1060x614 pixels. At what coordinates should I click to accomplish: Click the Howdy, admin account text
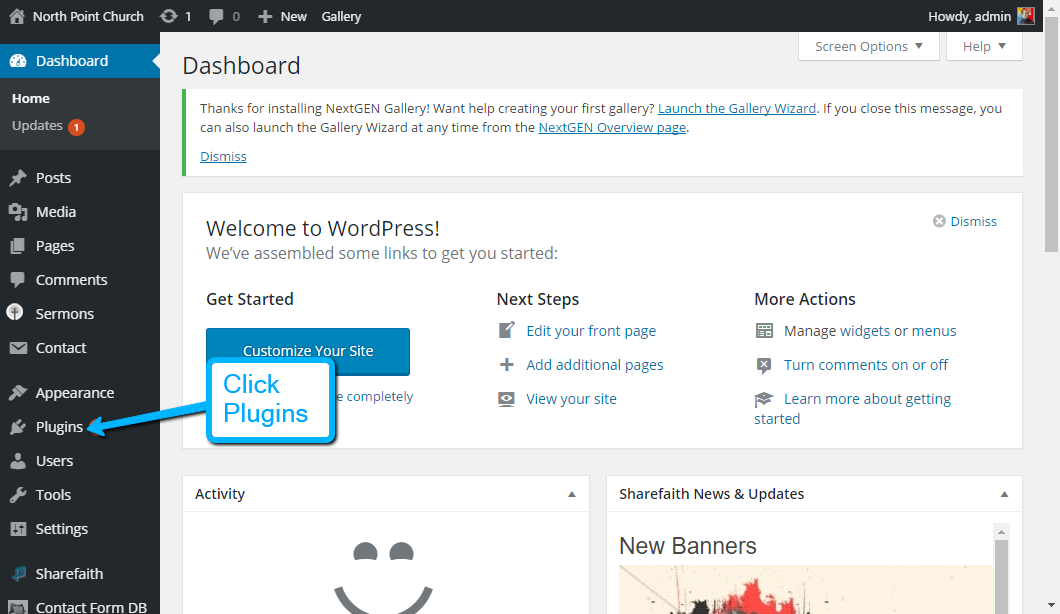point(969,16)
